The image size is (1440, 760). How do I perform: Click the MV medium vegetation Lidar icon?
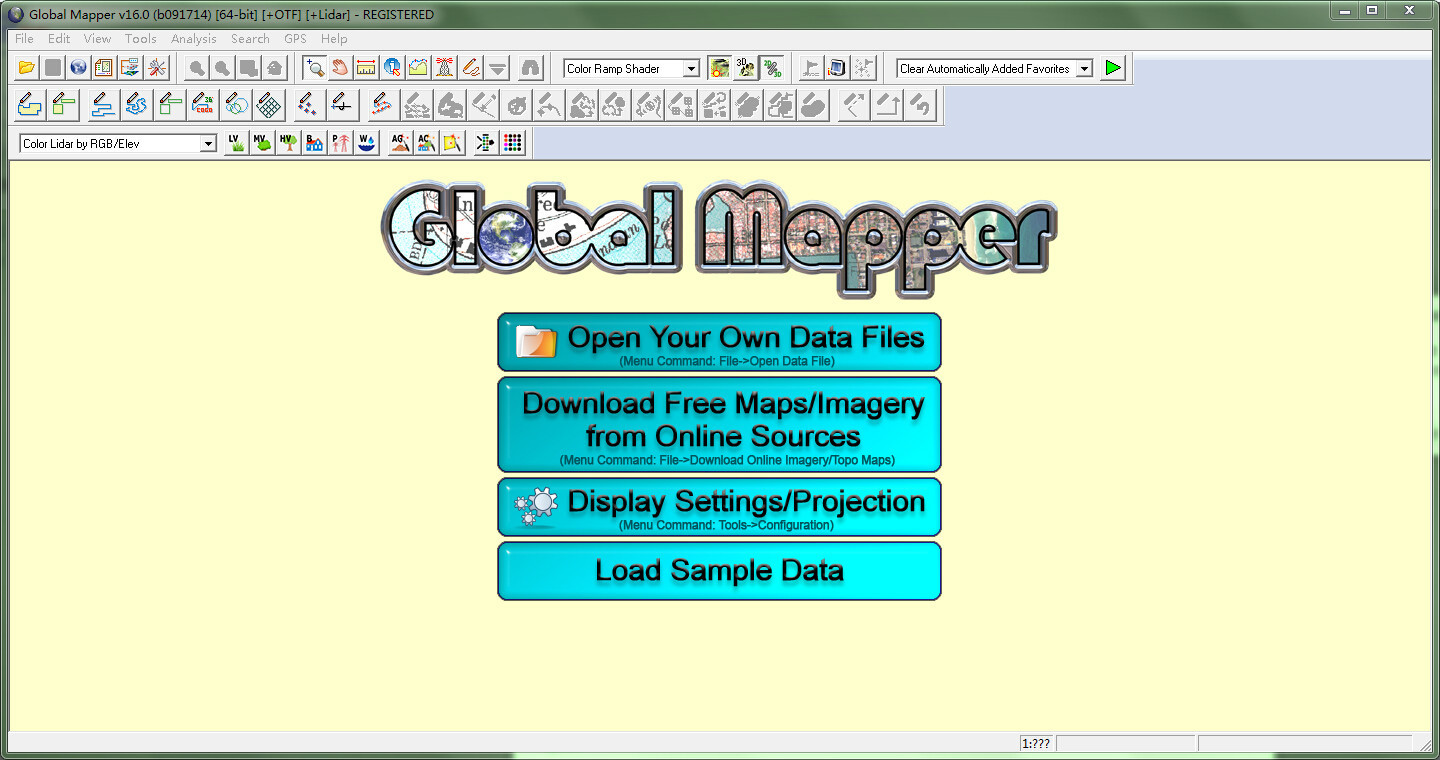click(262, 143)
